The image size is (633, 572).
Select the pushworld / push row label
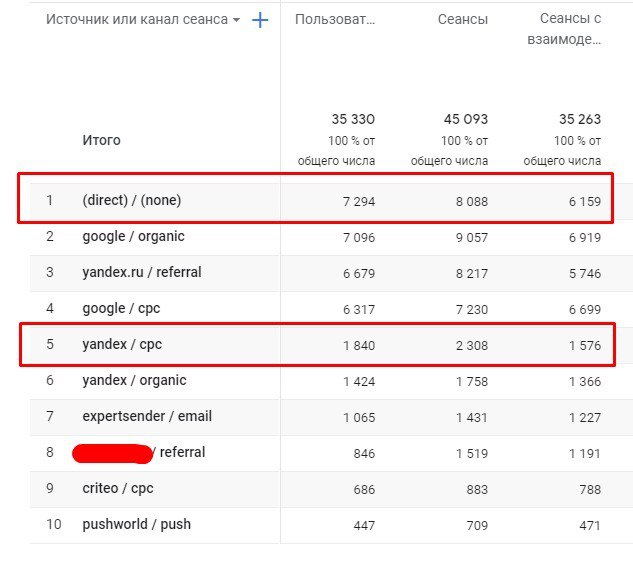tap(136, 524)
